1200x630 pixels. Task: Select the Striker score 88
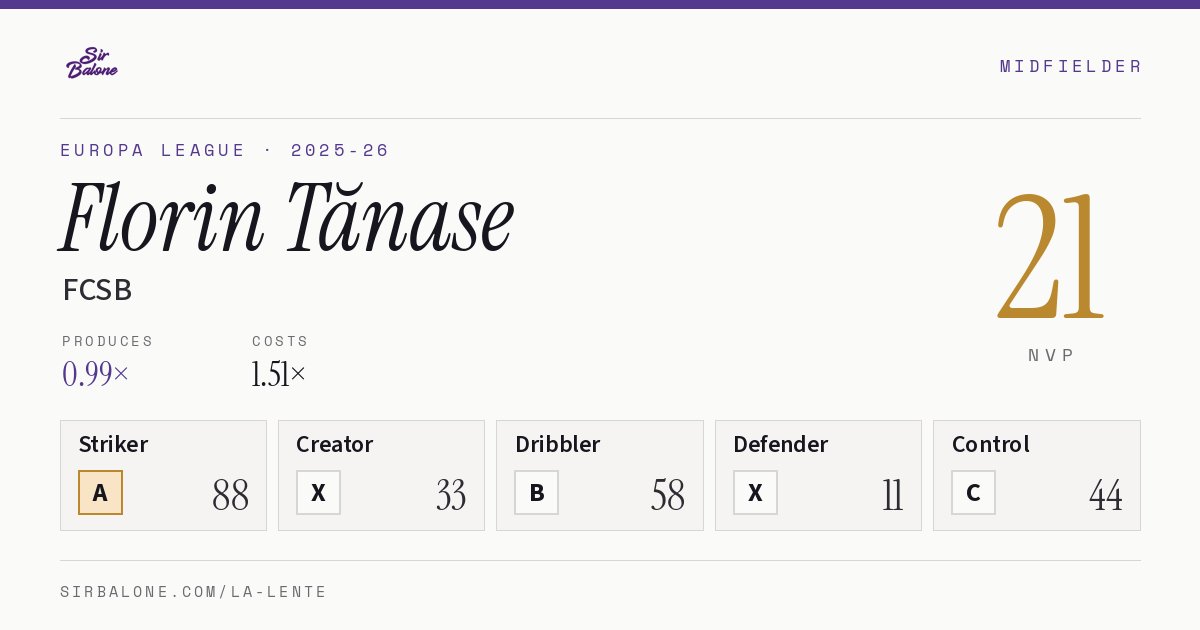[231, 495]
